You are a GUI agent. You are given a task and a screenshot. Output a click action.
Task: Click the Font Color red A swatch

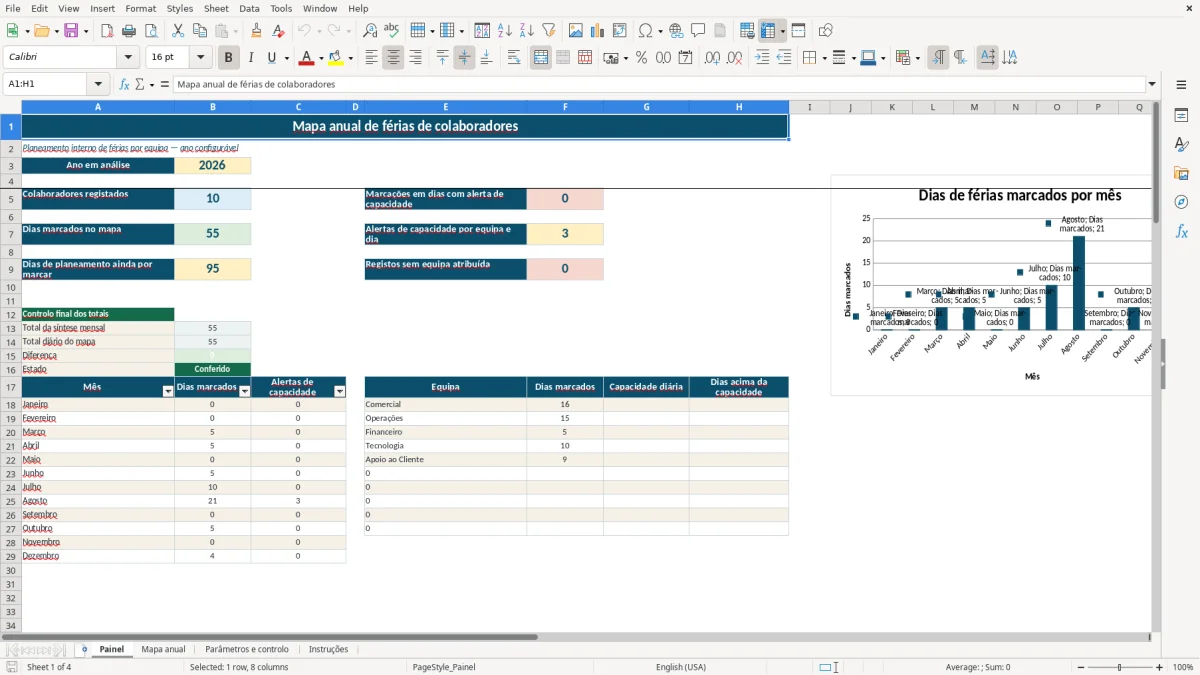click(306, 58)
